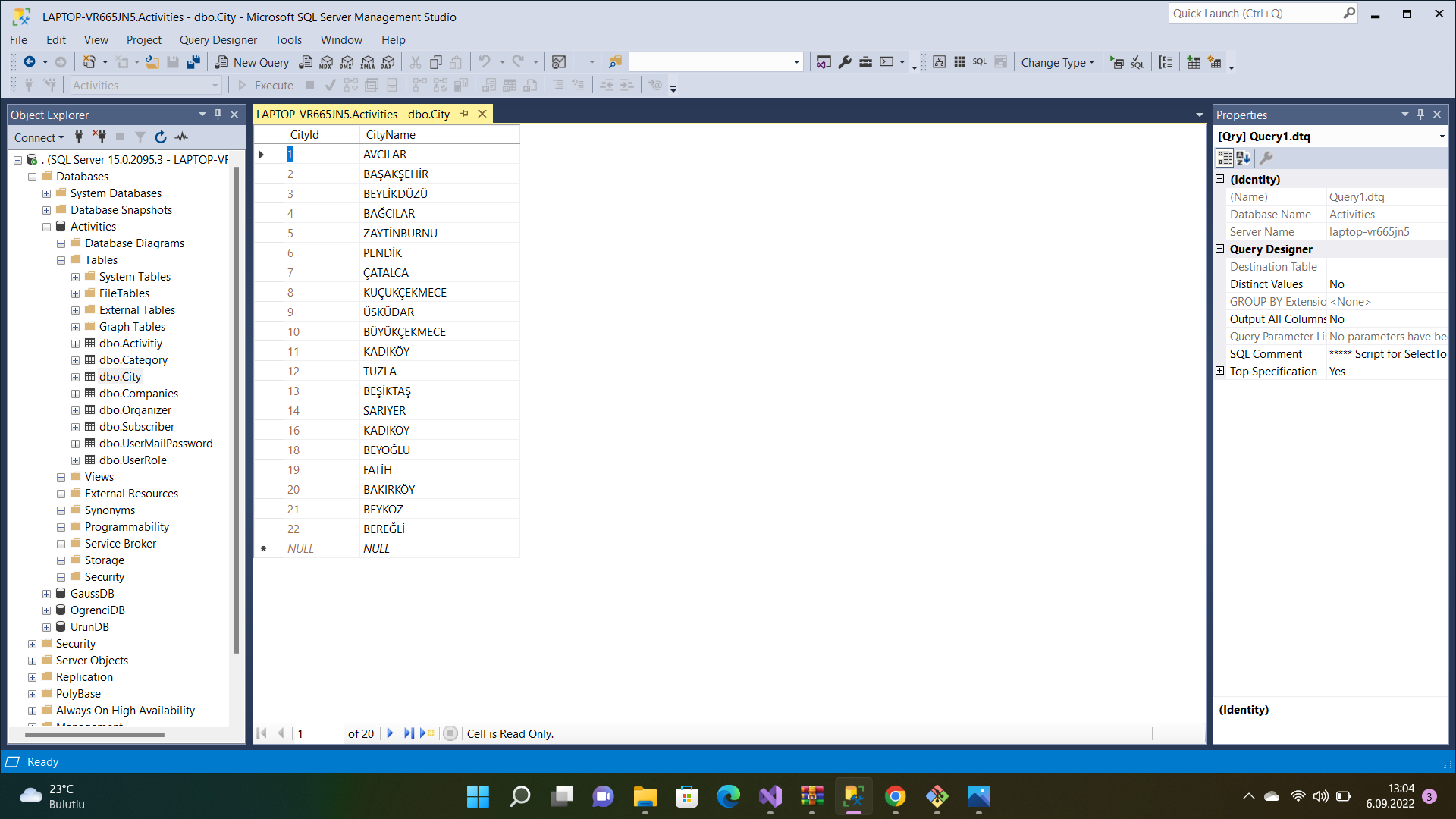Click the Quick Launch search box
Viewport: 1456px width, 819px height.
[1263, 13]
